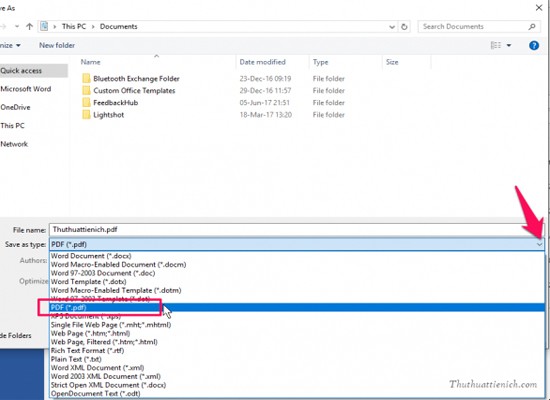Collapse the Save as type dropdown arrow

[x=539, y=244]
